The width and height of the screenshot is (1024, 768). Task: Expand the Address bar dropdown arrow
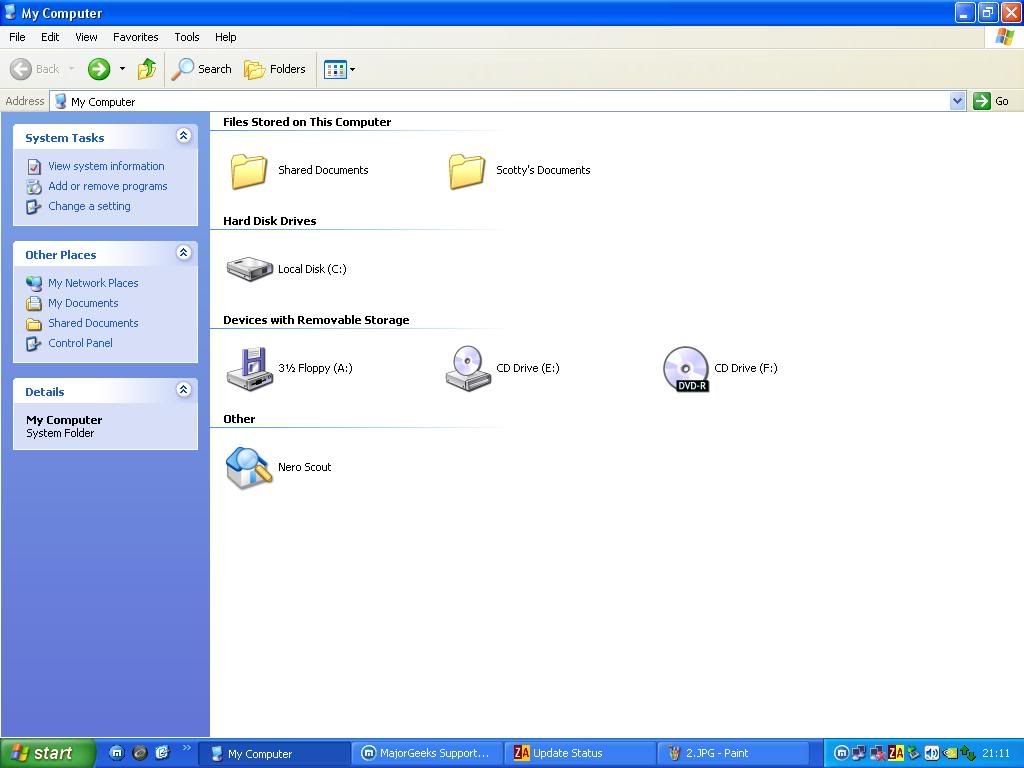957,101
